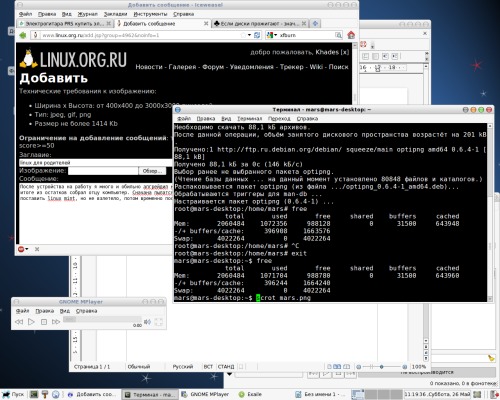
Task: Click the Tux penguin logo on linux.org.ru
Action: [28, 59]
